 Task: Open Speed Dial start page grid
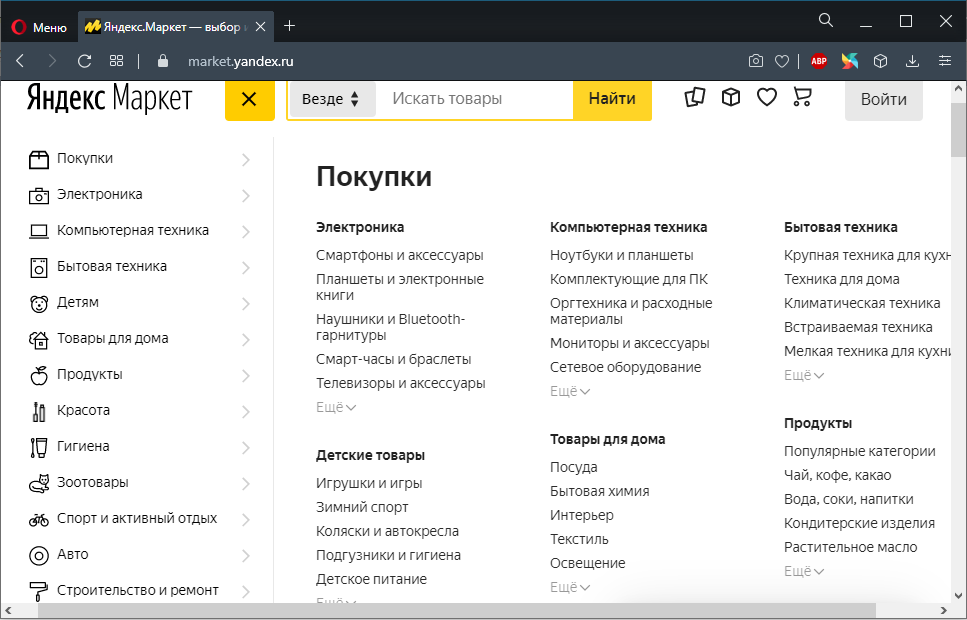[117, 61]
